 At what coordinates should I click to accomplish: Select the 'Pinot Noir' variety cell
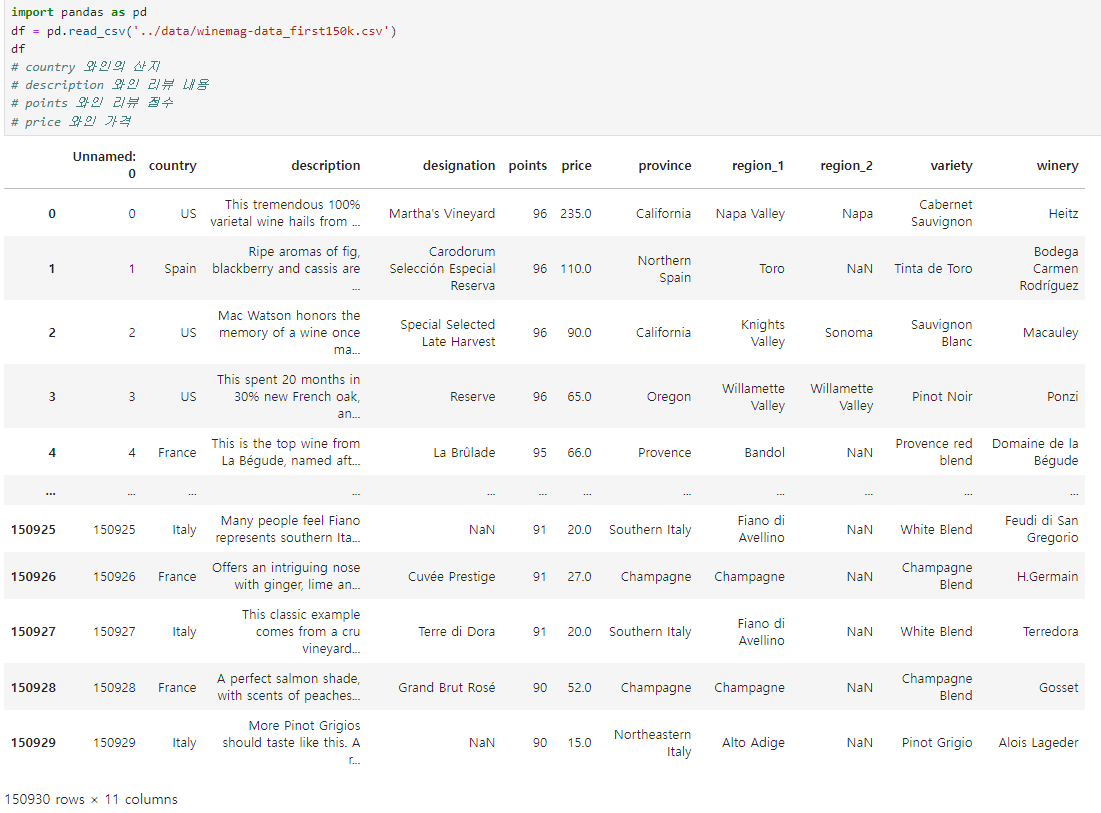(x=942, y=397)
